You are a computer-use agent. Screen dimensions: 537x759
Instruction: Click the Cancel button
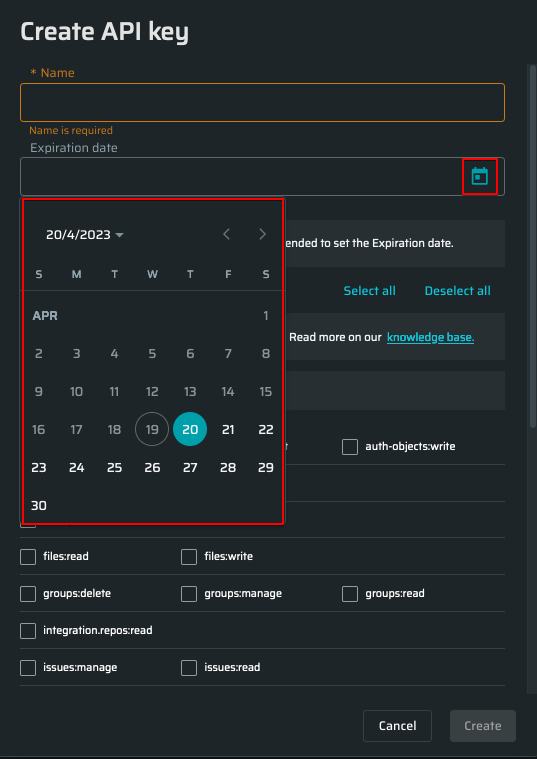coord(398,726)
